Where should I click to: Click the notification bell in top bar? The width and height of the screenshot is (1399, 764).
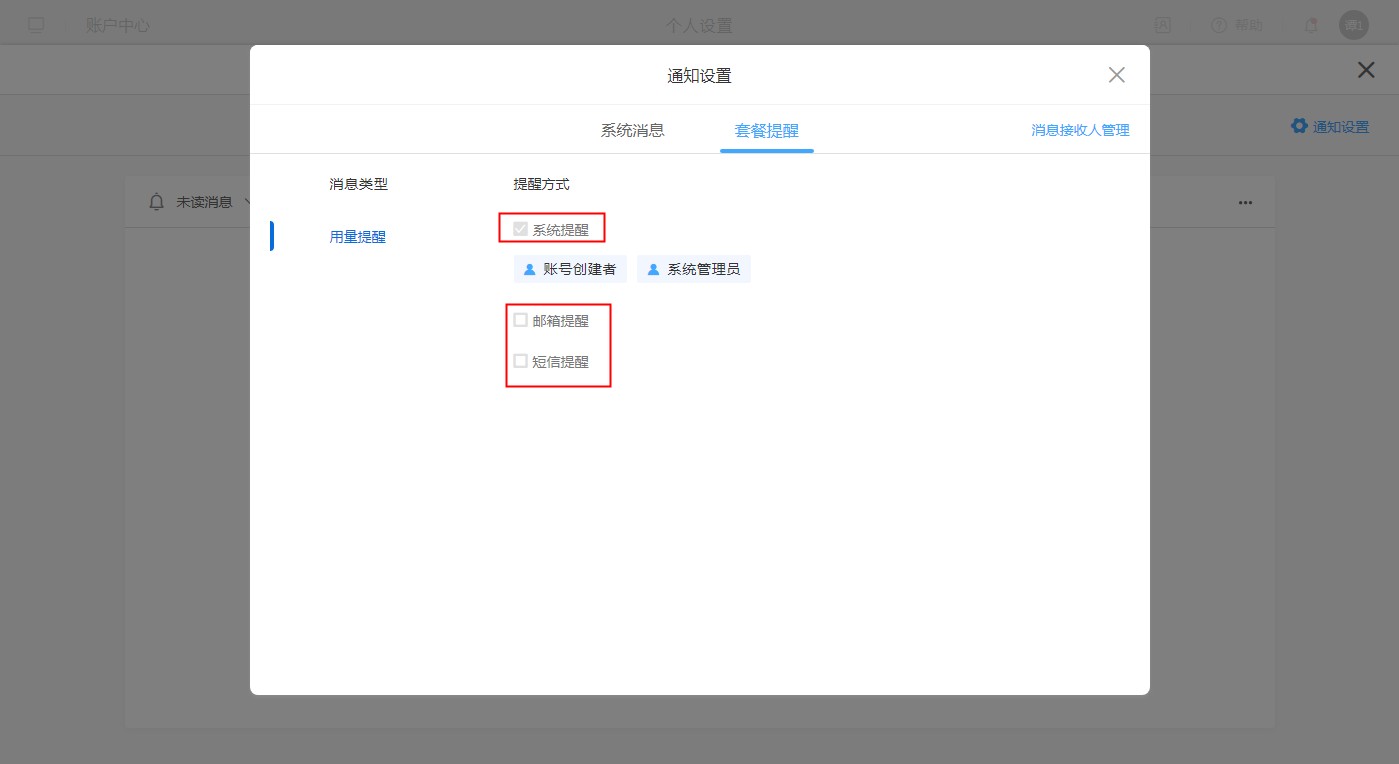[x=1311, y=25]
